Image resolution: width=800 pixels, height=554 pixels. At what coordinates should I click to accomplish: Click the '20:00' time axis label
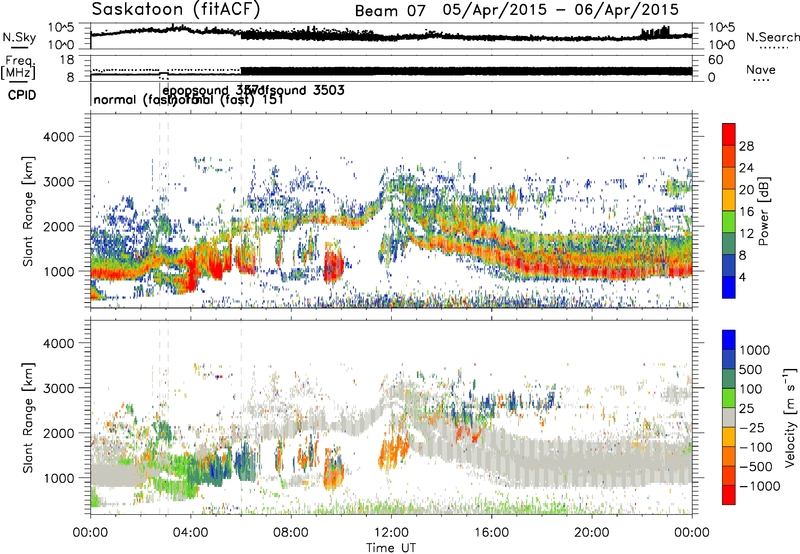[x=592, y=533]
